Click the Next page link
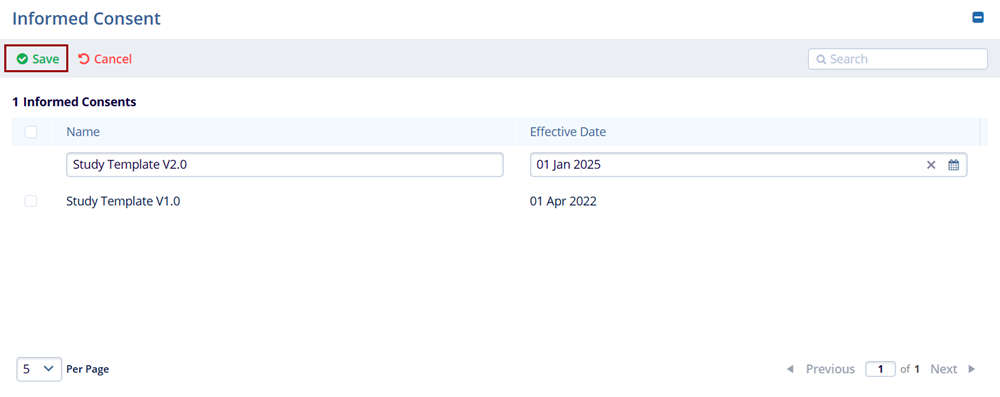Screen dimensions: 1000x397 (943, 369)
